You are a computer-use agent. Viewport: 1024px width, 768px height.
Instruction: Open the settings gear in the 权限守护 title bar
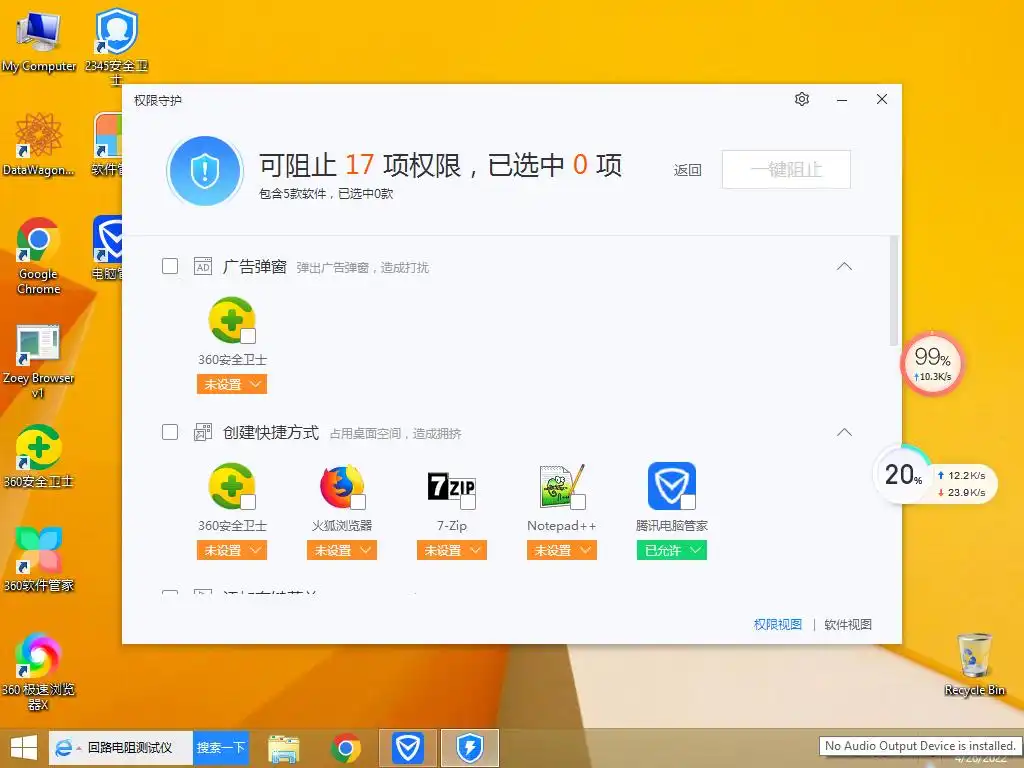pyautogui.click(x=802, y=99)
